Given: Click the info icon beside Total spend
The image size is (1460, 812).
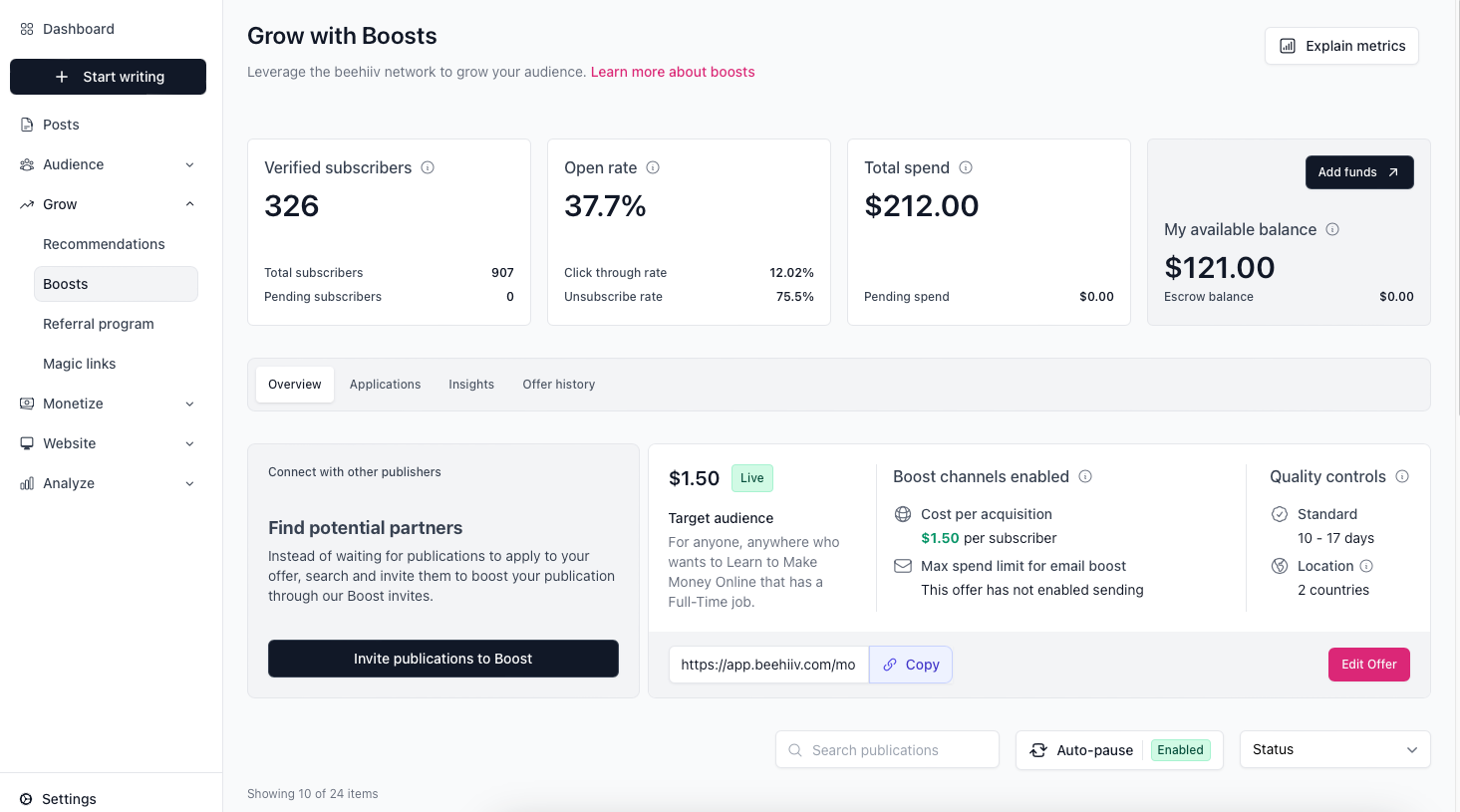Looking at the screenshot, I should [966, 167].
